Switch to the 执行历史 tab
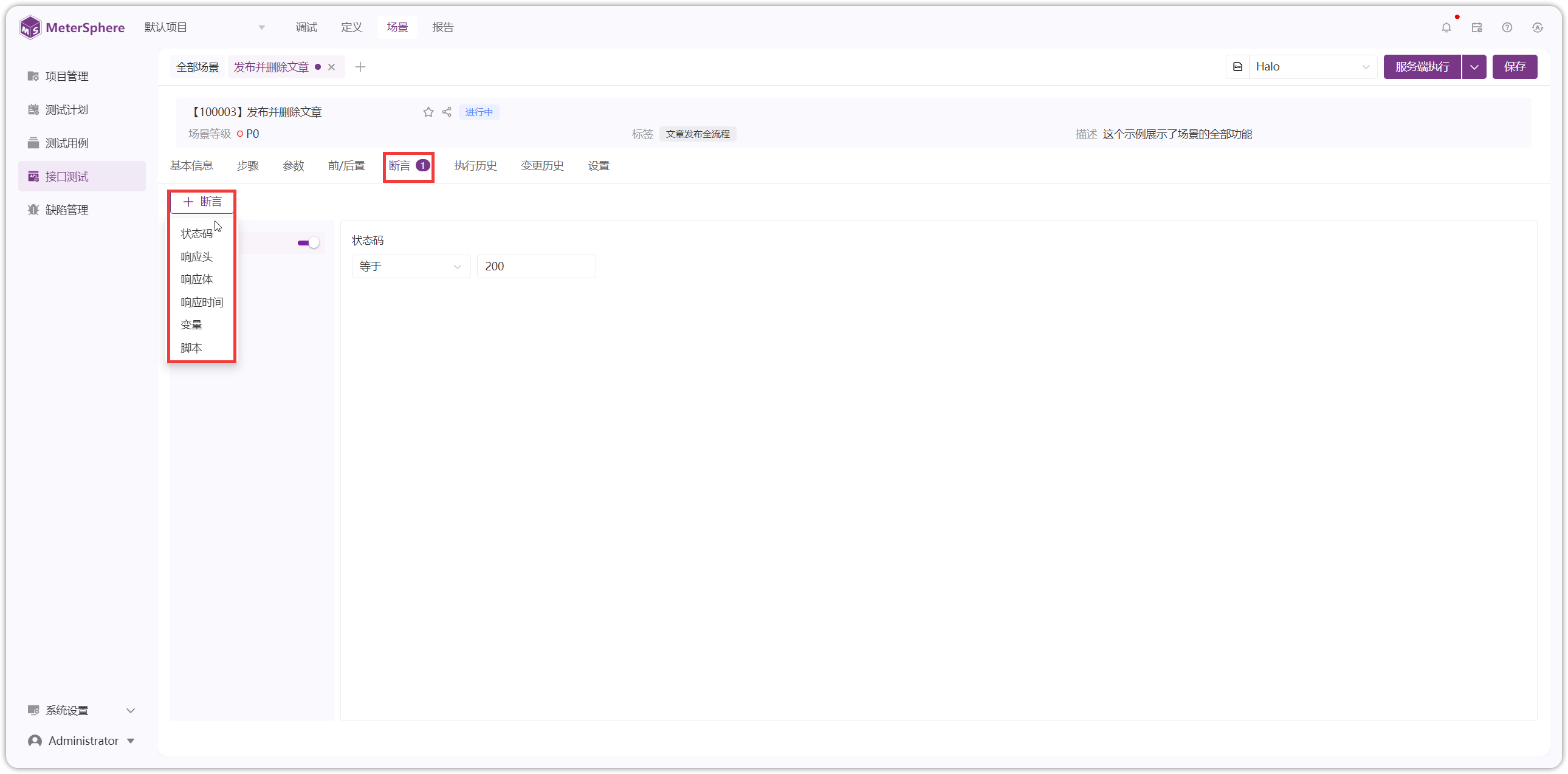The height and width of the screenshot is (774, 1568). pyautogui.click(x=475, y=165)
